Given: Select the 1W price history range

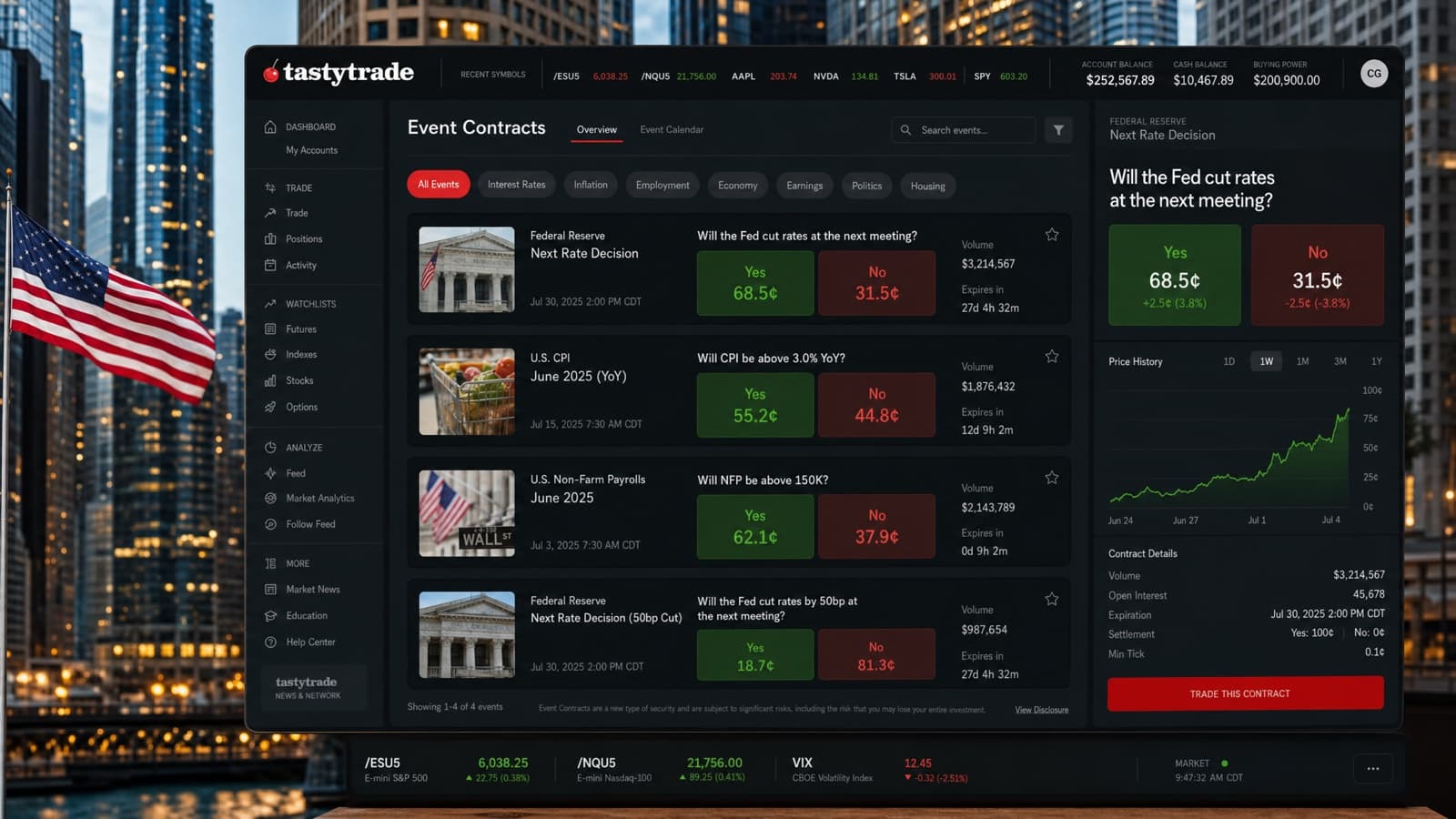Looking at the screenshot, I should [x=1267, y=361].
